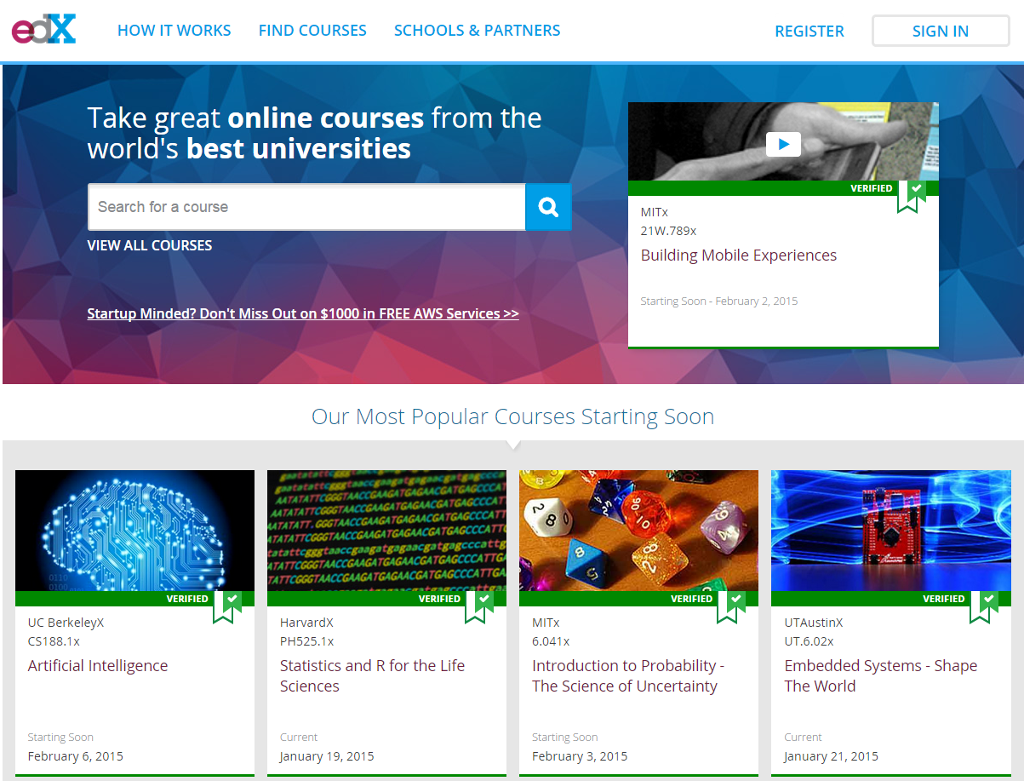Image resolution: width=1024 pixels, height=781 pixels.
Task: Play the Building Mobile Experiences video
Action: [783, 144]
